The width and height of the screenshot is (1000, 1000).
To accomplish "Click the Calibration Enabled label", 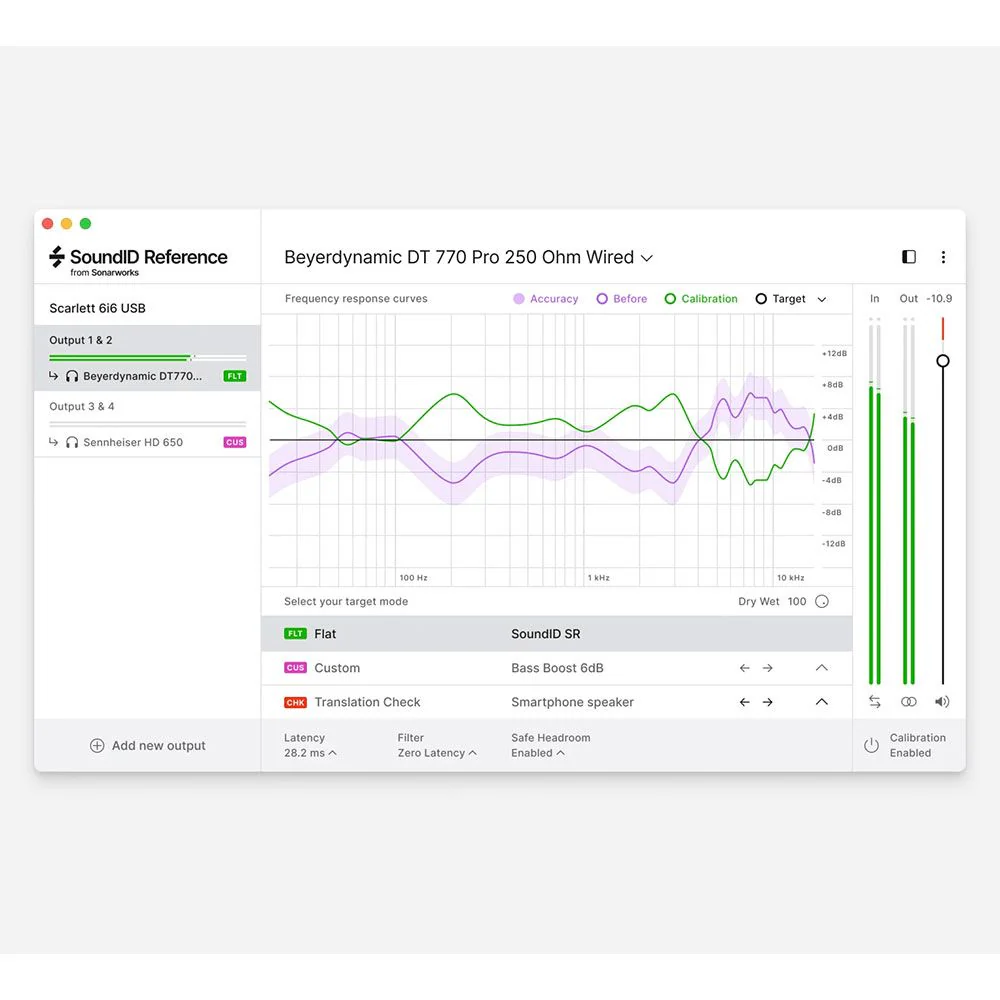I will pos(918,745).
